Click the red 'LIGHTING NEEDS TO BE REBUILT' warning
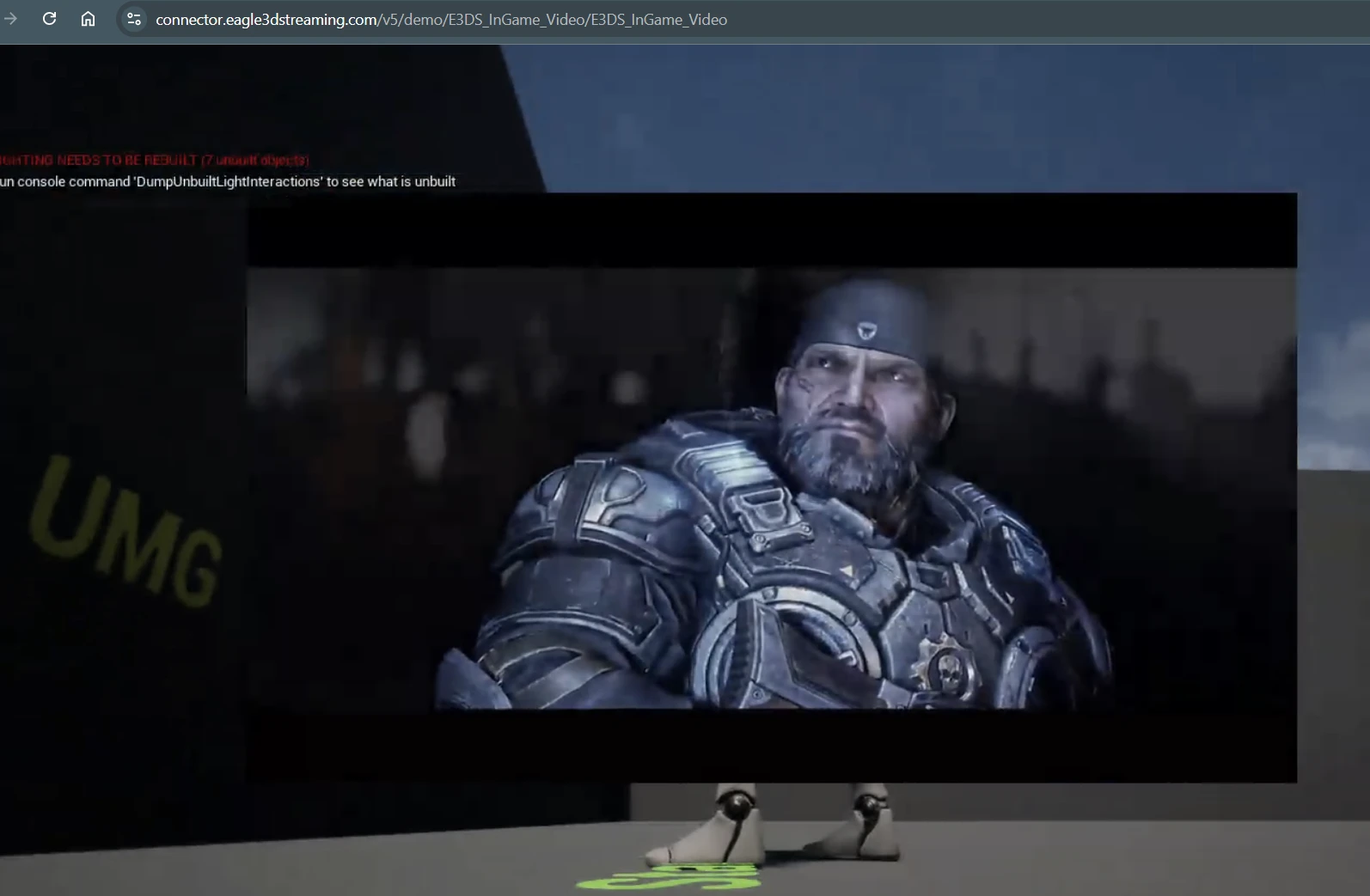 click(155, 160)
